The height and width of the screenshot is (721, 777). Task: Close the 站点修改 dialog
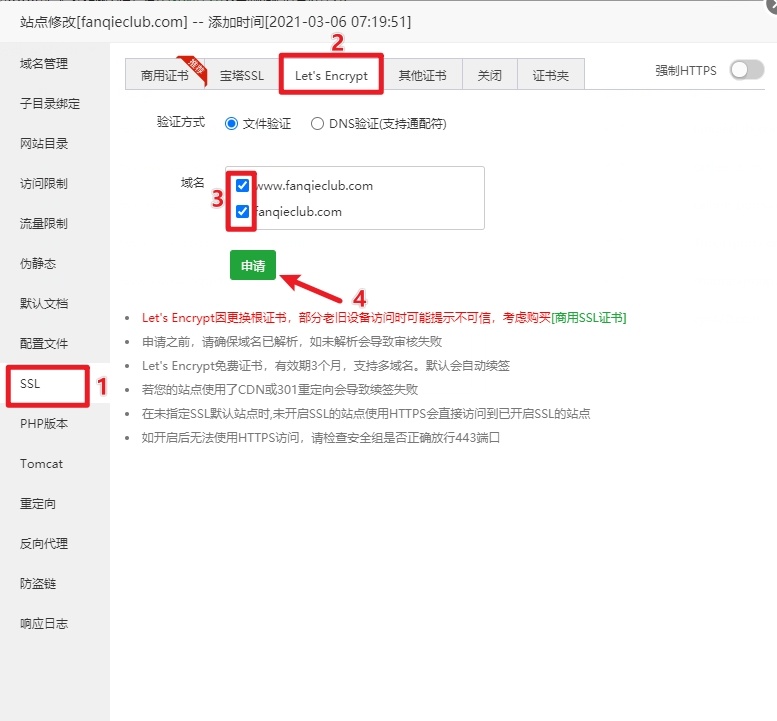[x=772, y=4]
